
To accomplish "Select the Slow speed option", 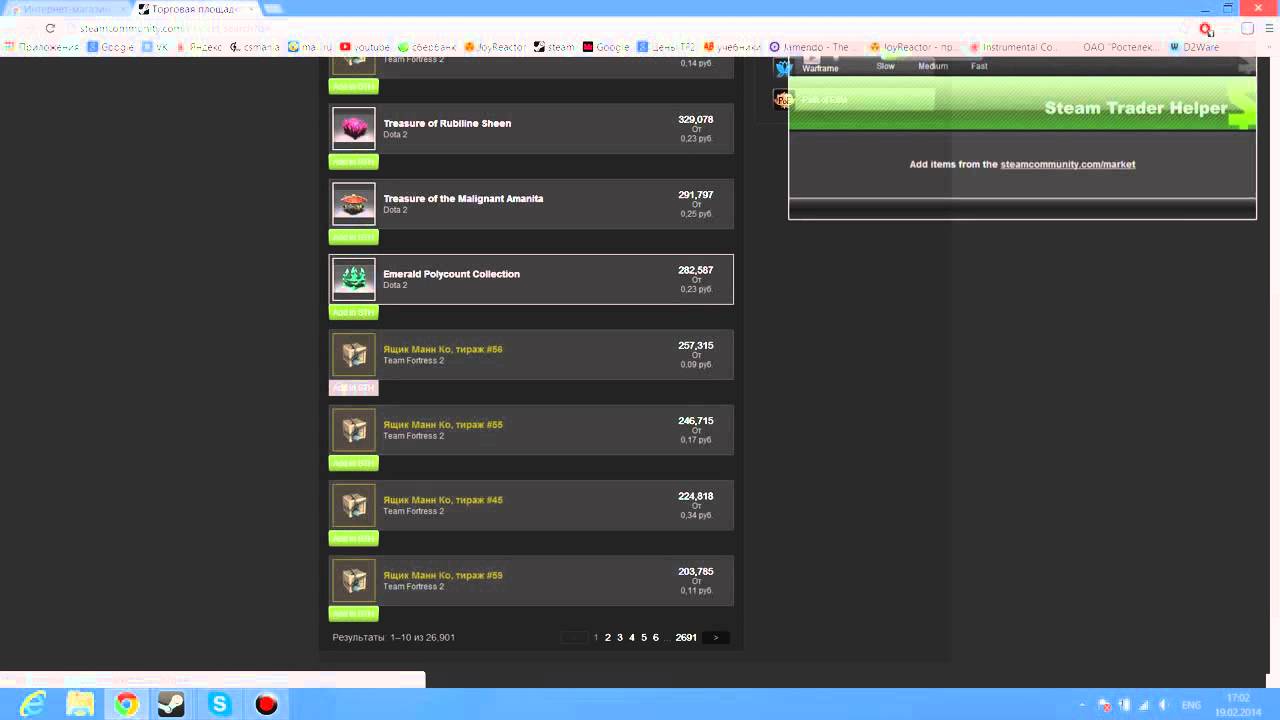I will (x=886, y=66).
